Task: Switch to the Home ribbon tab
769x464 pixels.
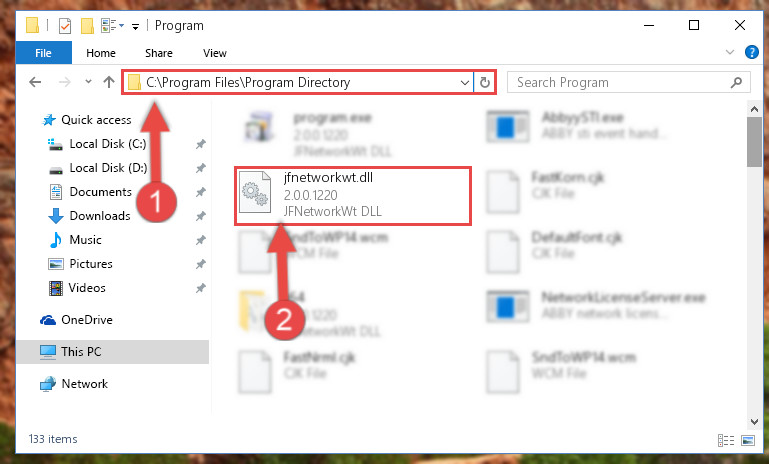Action: (101, 53)
